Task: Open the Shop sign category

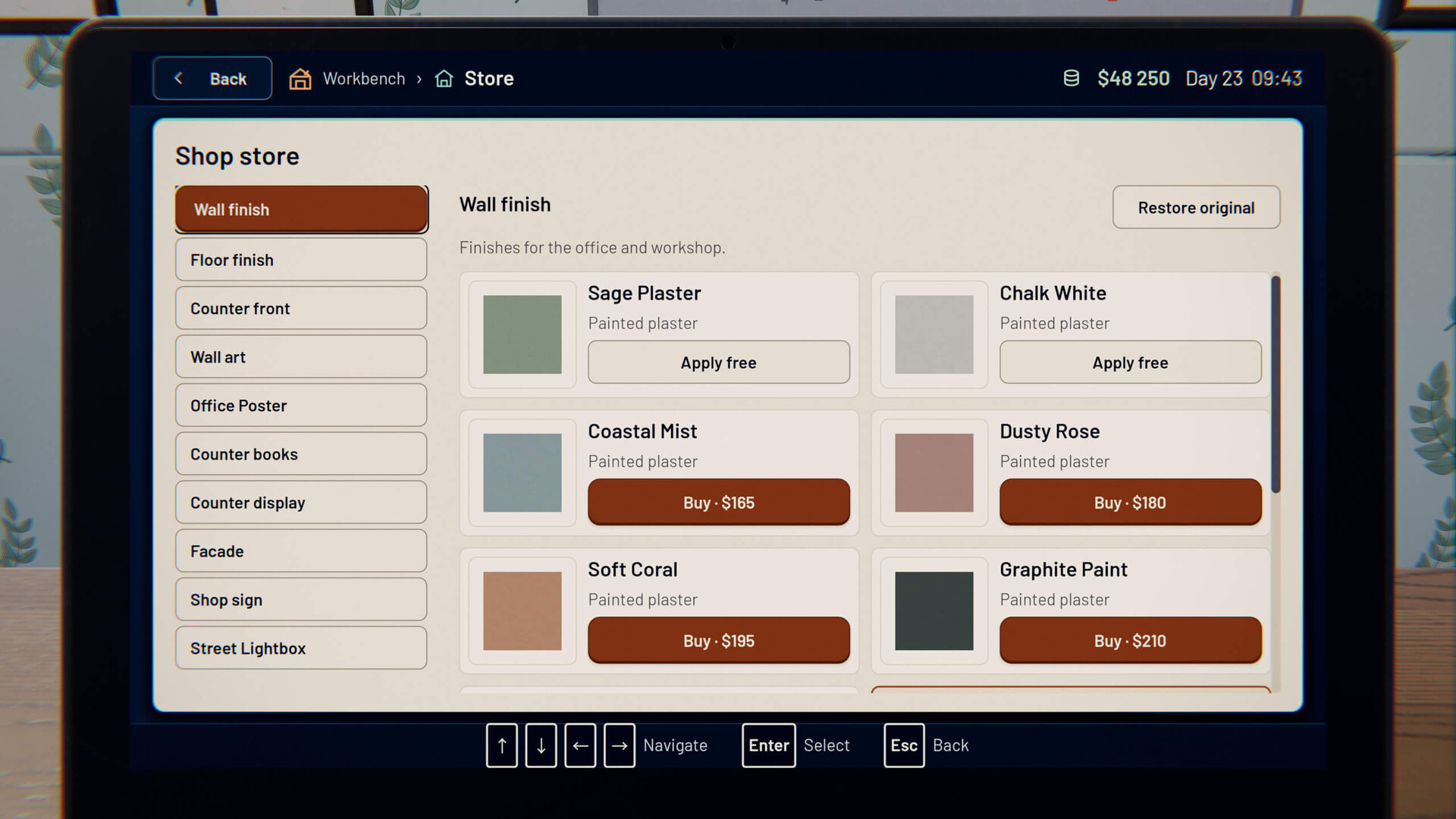Action: click(301, 600)
